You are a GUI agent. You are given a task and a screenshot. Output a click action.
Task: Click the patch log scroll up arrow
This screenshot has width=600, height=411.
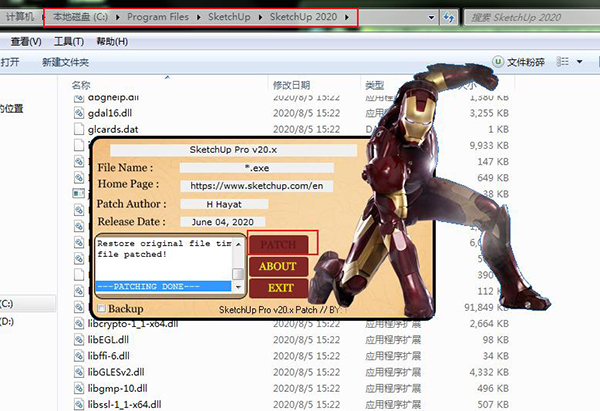[x=238, y=244]
